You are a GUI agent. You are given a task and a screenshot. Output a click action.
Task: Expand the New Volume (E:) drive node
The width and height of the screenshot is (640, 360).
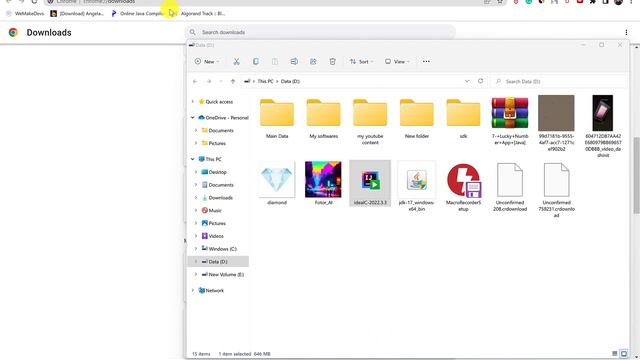(x=196, y=274)
